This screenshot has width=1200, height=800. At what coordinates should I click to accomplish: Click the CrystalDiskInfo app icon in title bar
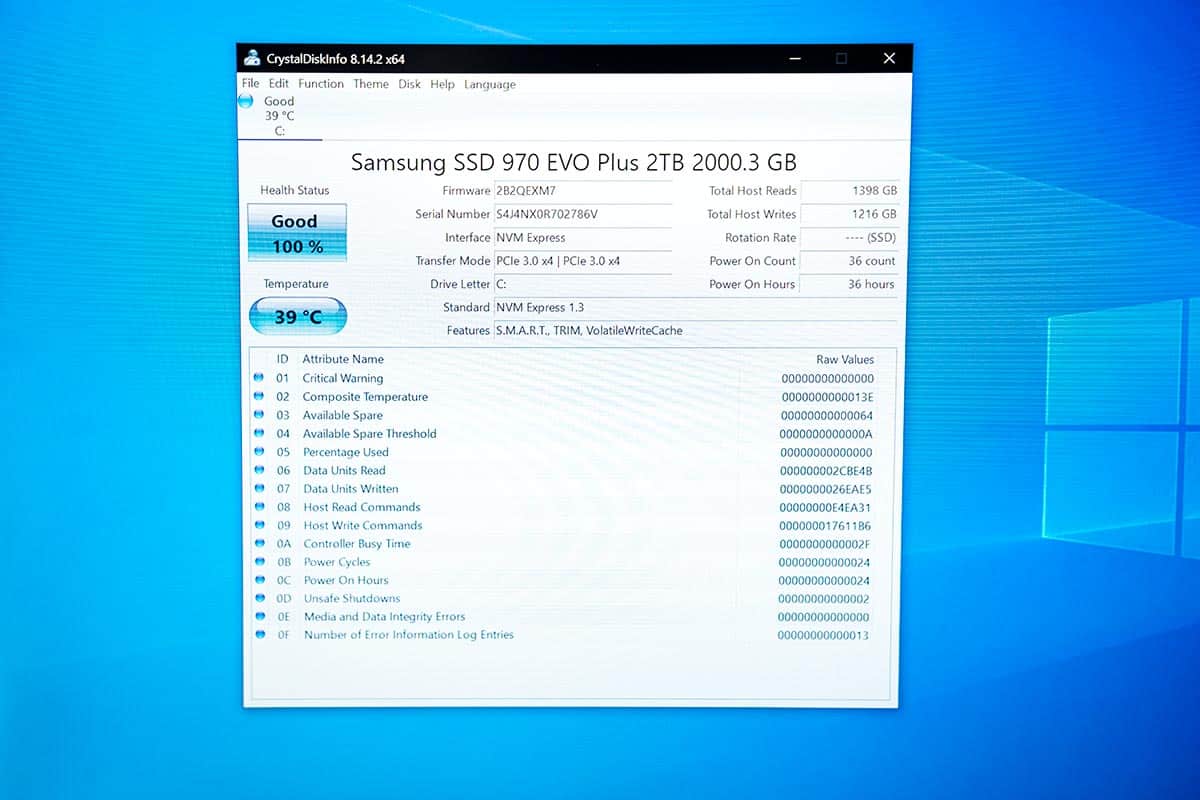pyautogui.click(x=252, y=58)
